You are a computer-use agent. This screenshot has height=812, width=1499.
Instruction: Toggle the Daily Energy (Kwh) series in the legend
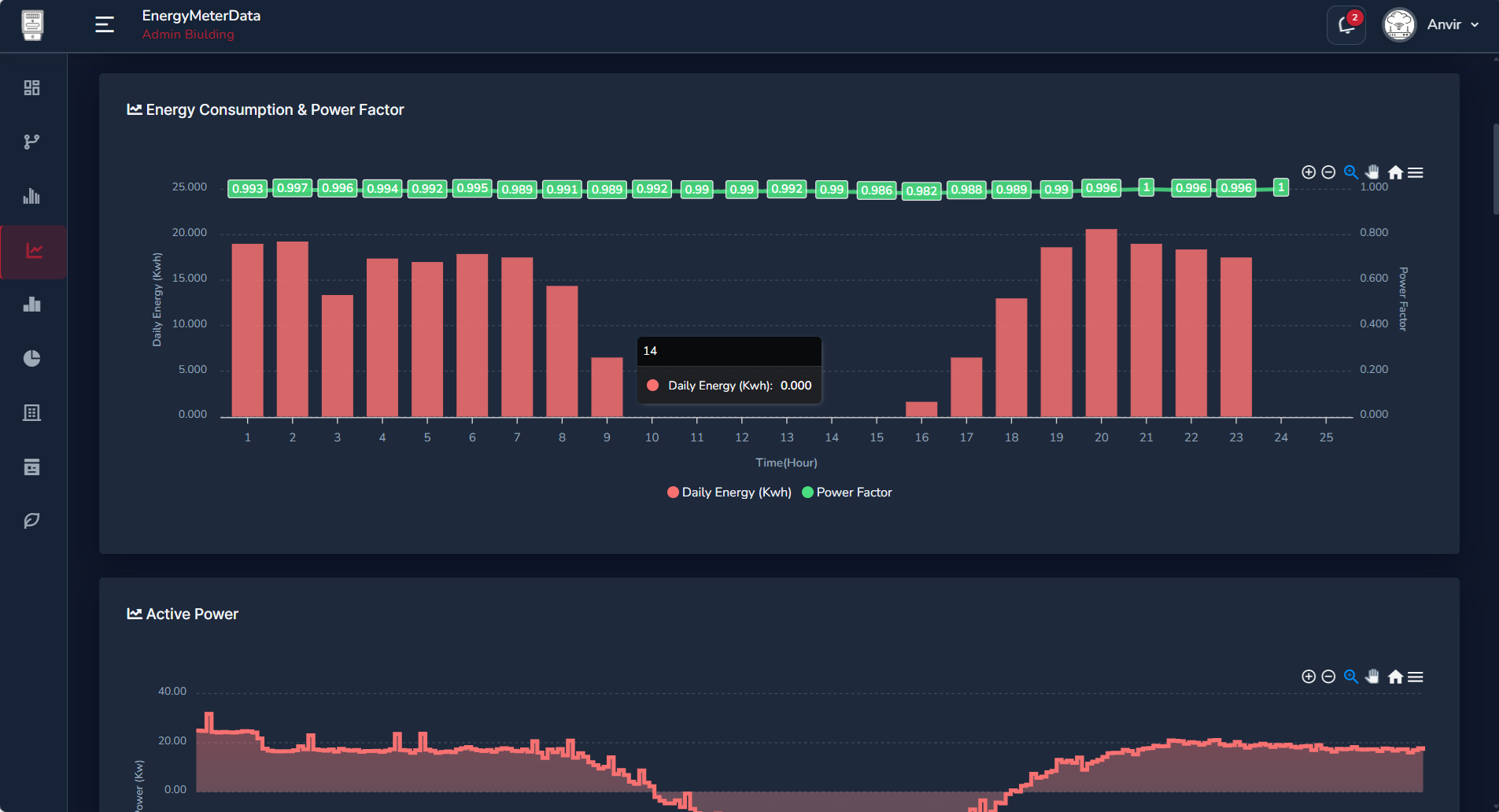click(x=728, y=492)
